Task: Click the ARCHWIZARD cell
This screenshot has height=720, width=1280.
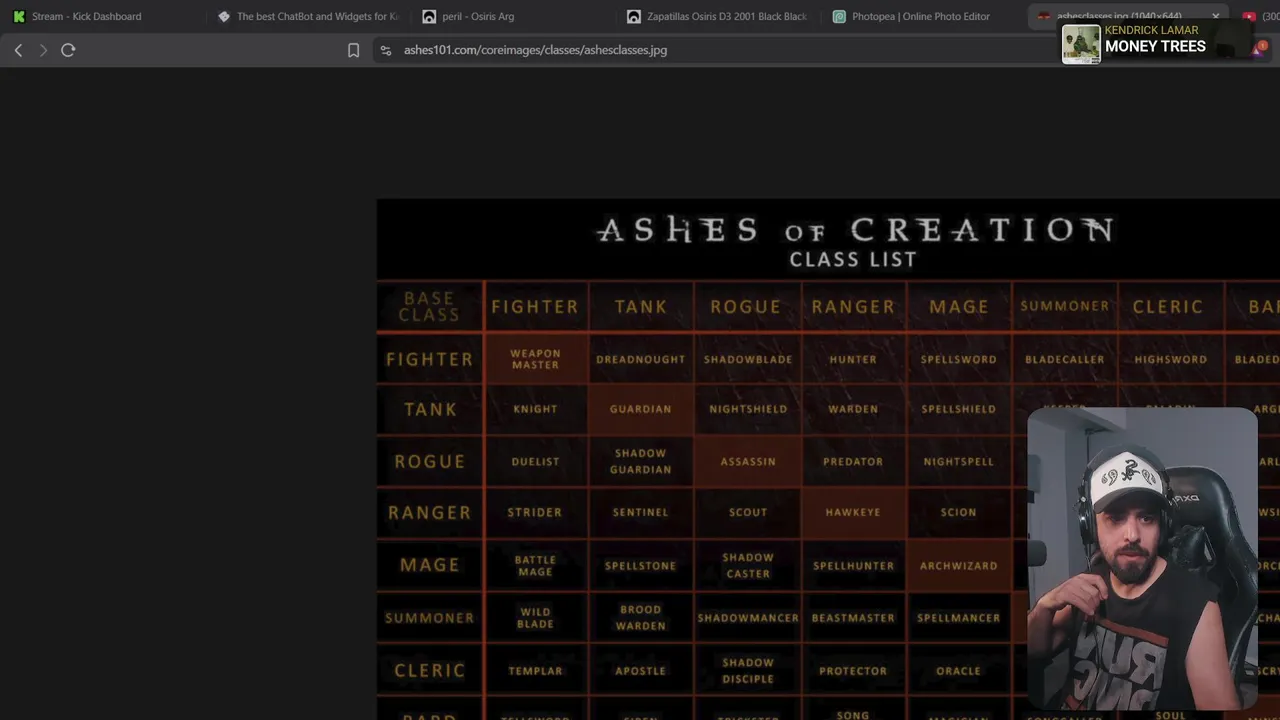Action: click(959, 565)
